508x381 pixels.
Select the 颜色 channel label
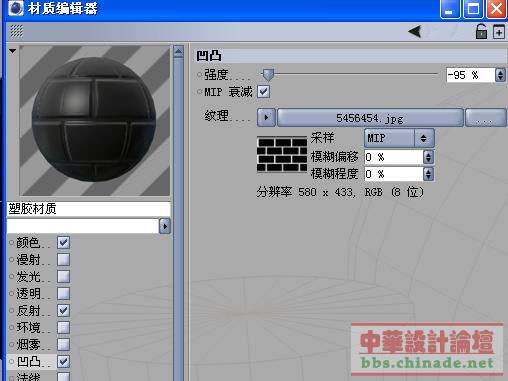[28, 243]
